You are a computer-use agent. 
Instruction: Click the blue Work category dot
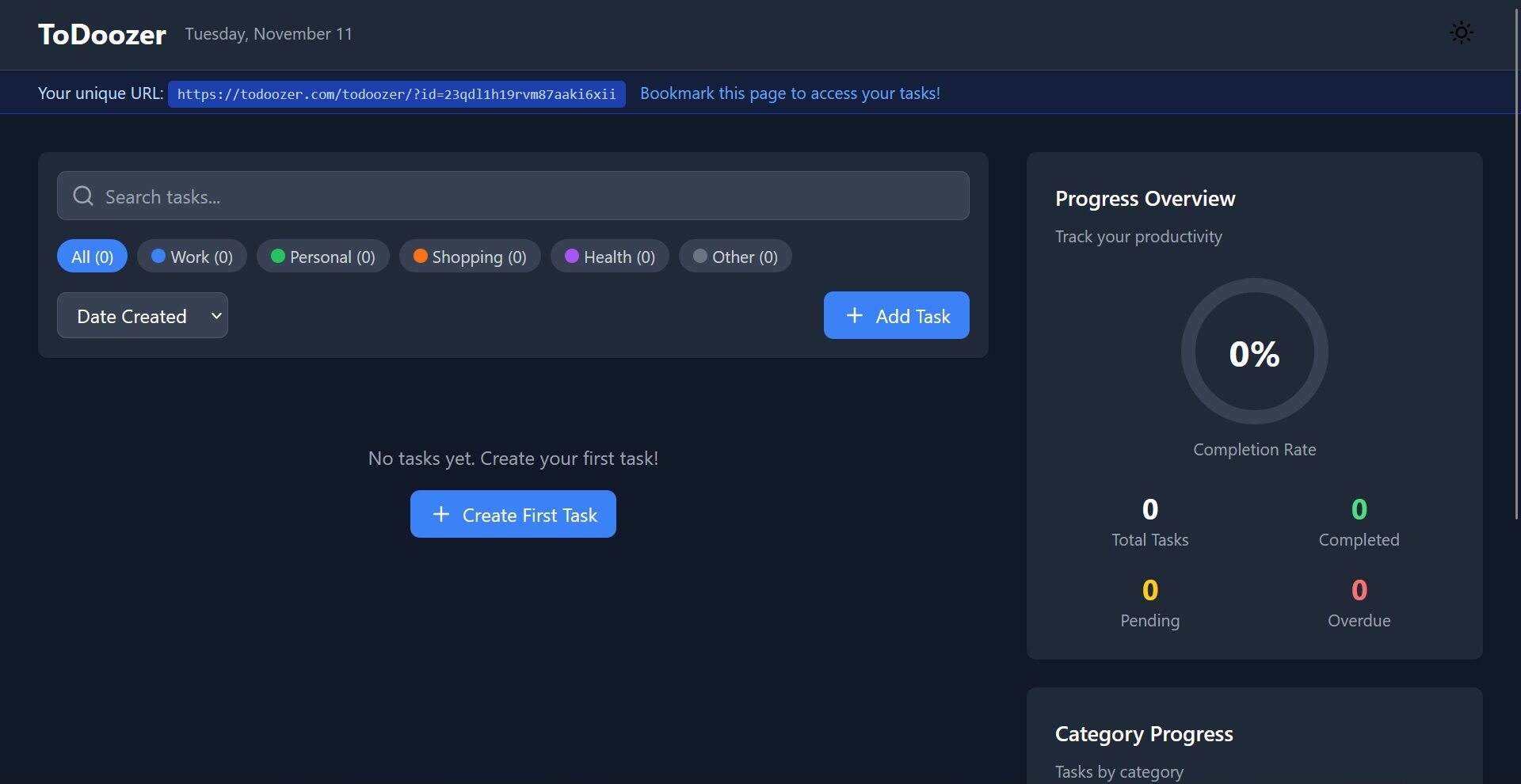(158, 256)
